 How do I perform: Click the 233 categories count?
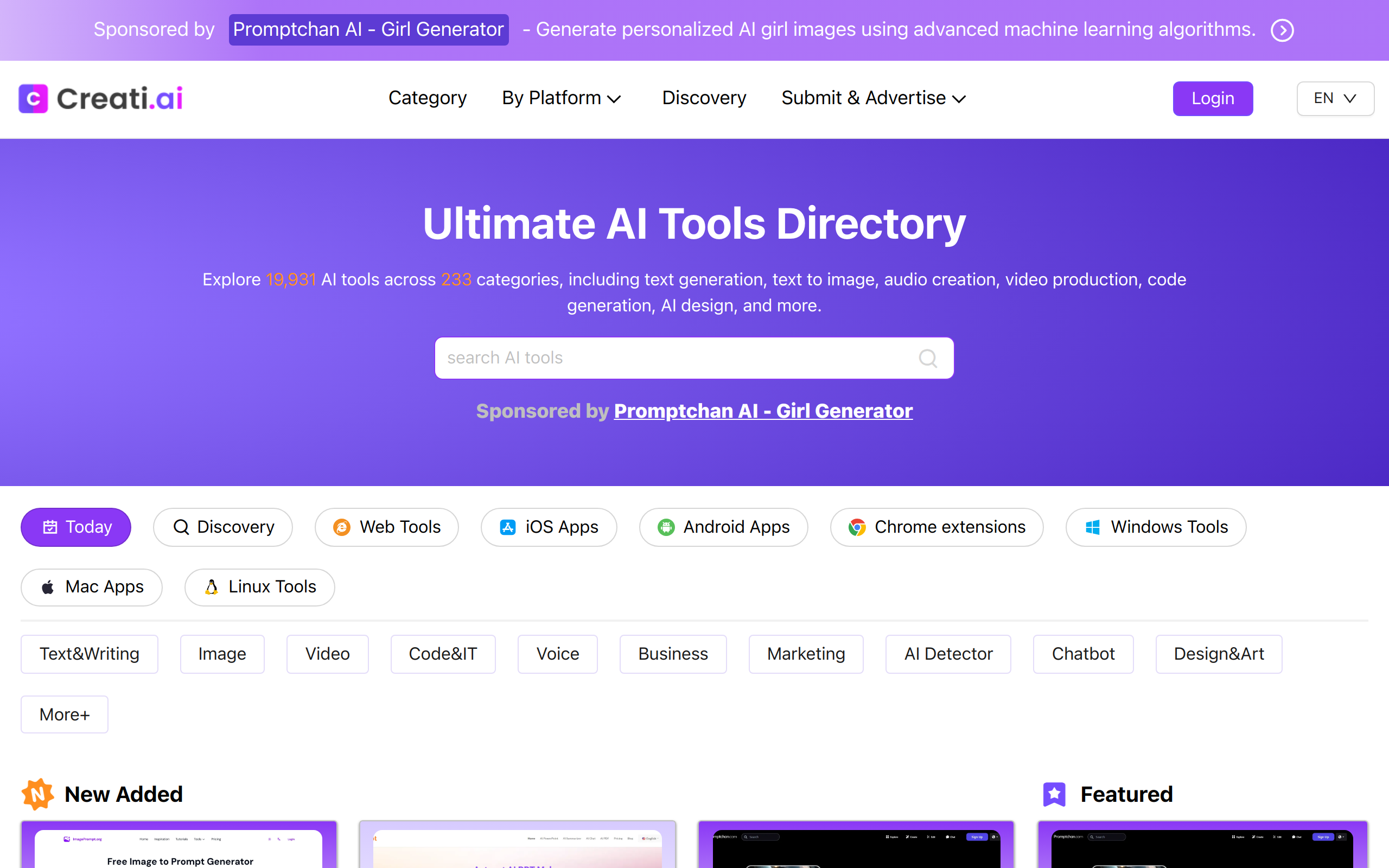click(456, 279)
